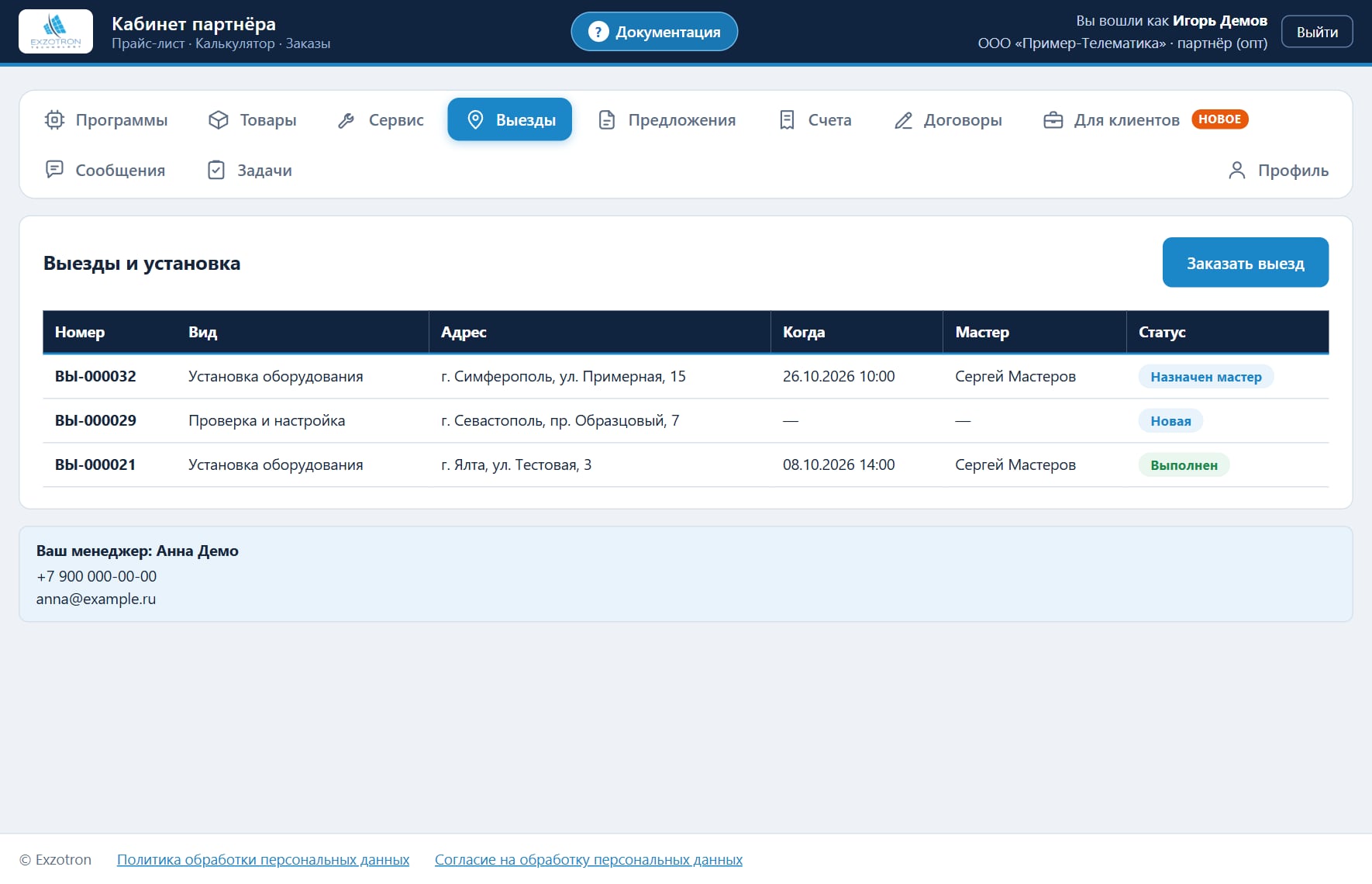Click the chip icon next to Программы
Screen dimensions: 1372x884
point(54,119)
